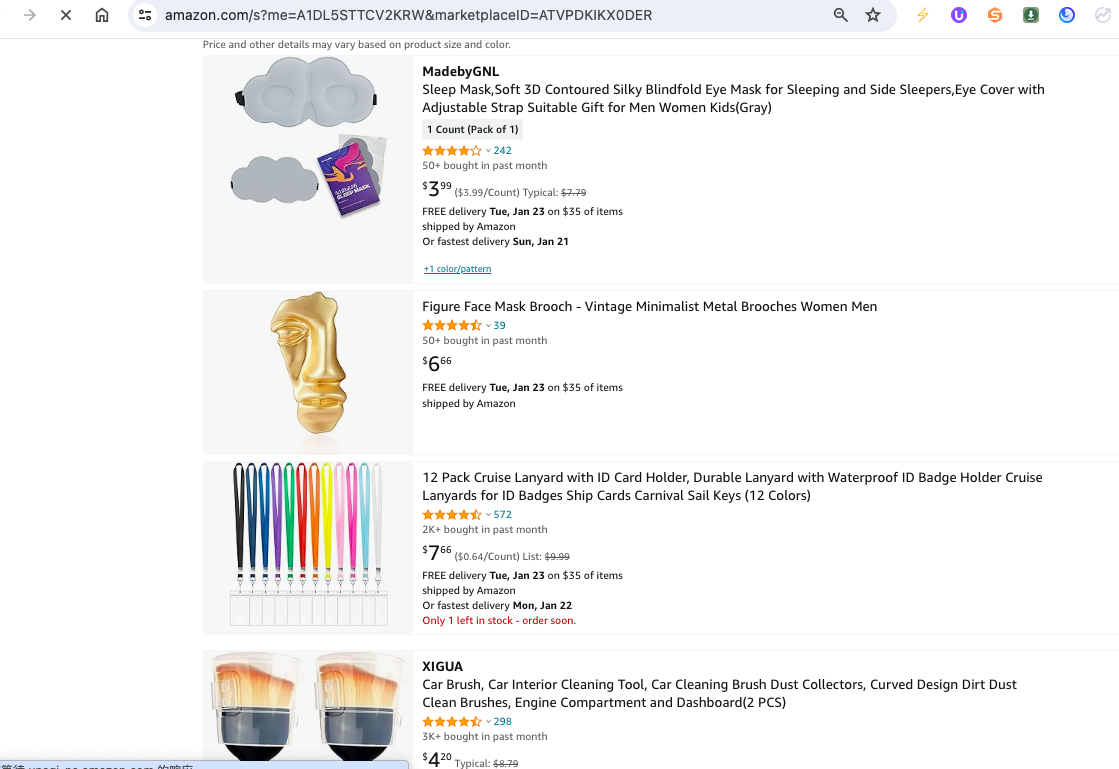
Task: Select the '1 Count (Pack of 1)' option
Action: (x=472, y=129)
